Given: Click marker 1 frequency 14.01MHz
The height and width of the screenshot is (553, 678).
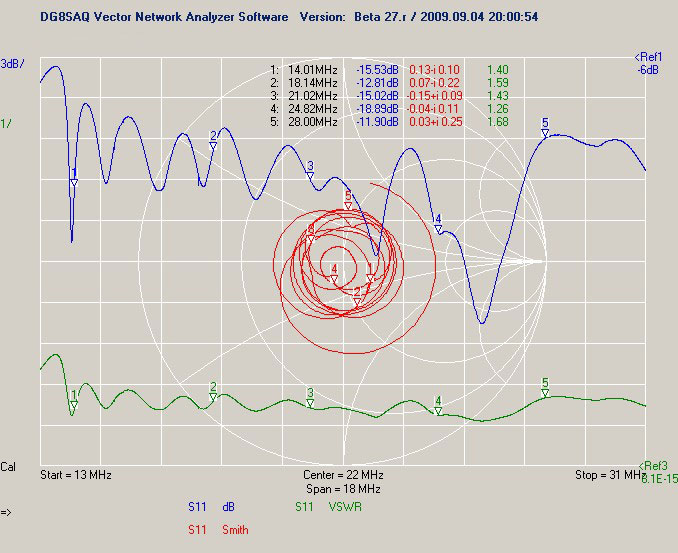Looking at the screenshot, I should pos(313,70).
